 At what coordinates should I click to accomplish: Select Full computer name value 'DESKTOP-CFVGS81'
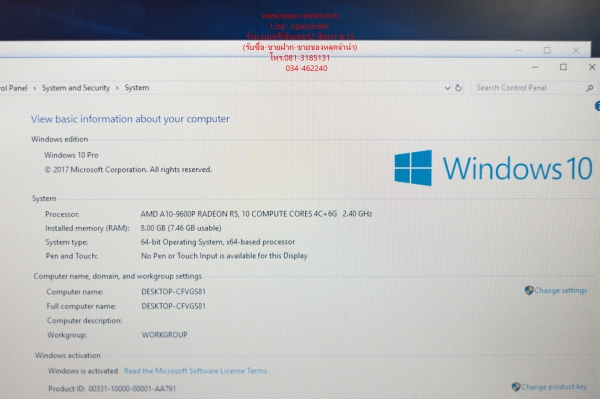point(173,306)
